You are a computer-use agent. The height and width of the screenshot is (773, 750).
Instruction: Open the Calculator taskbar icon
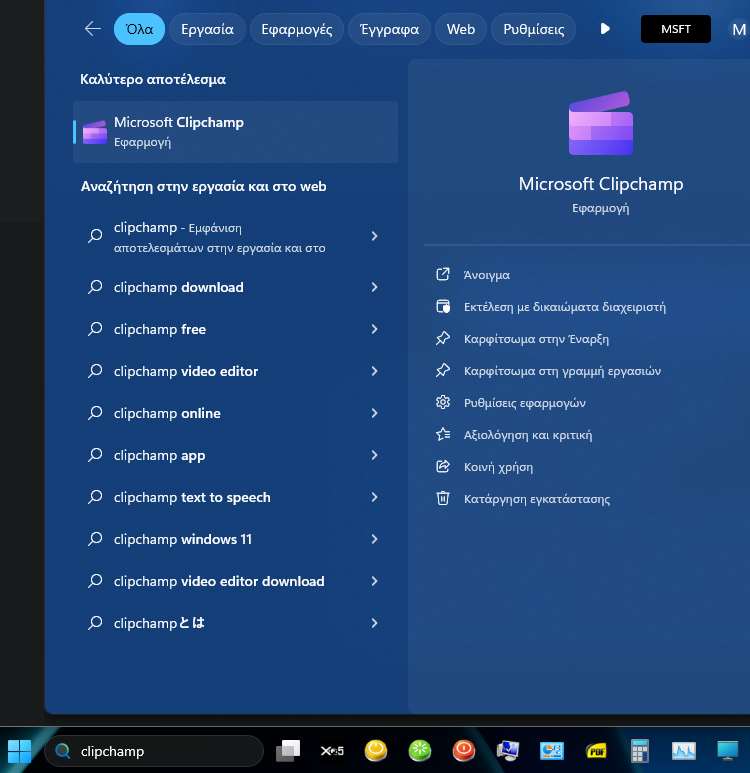tap(640, 751)
